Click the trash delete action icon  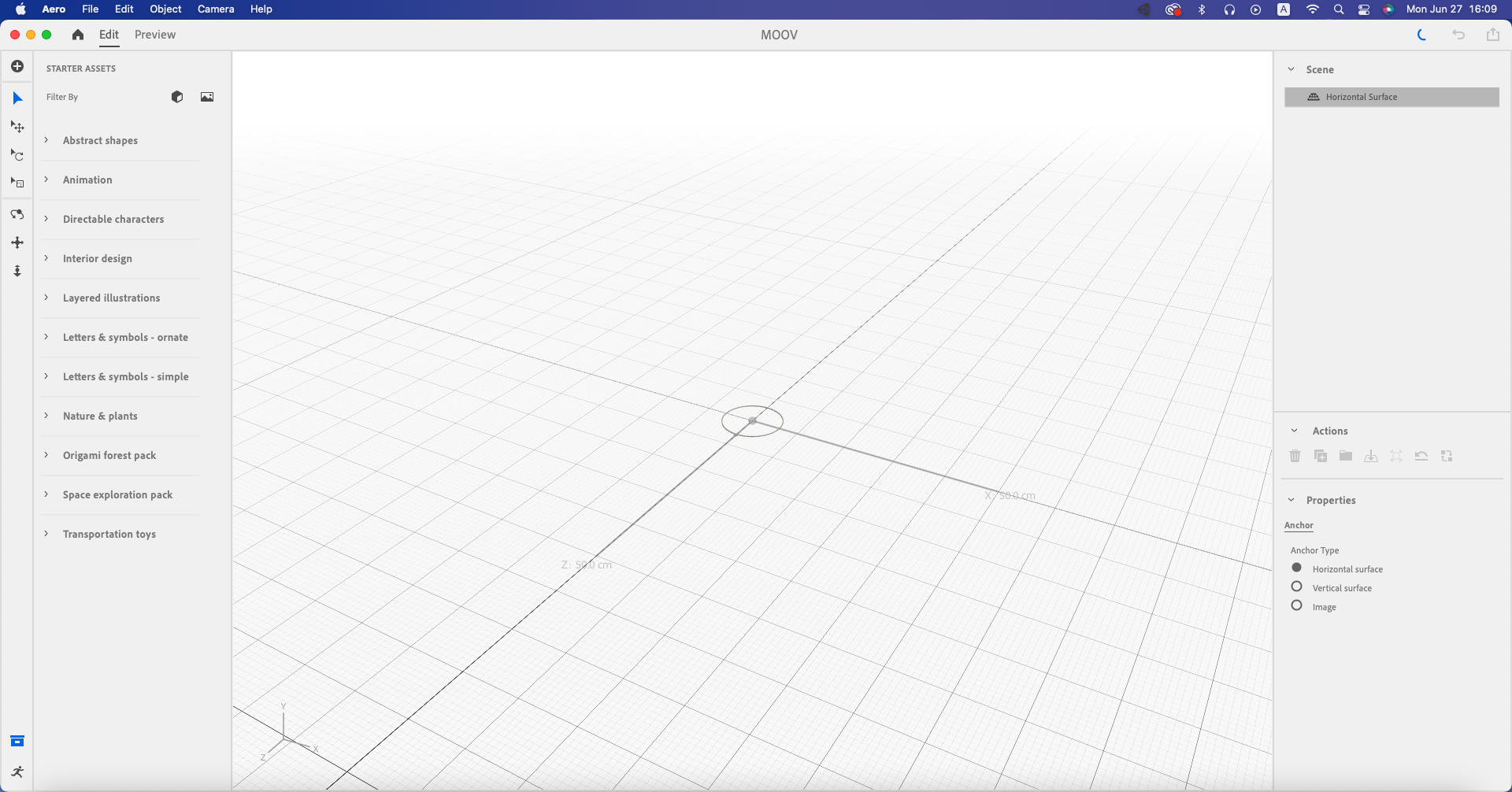[1295, 456]
